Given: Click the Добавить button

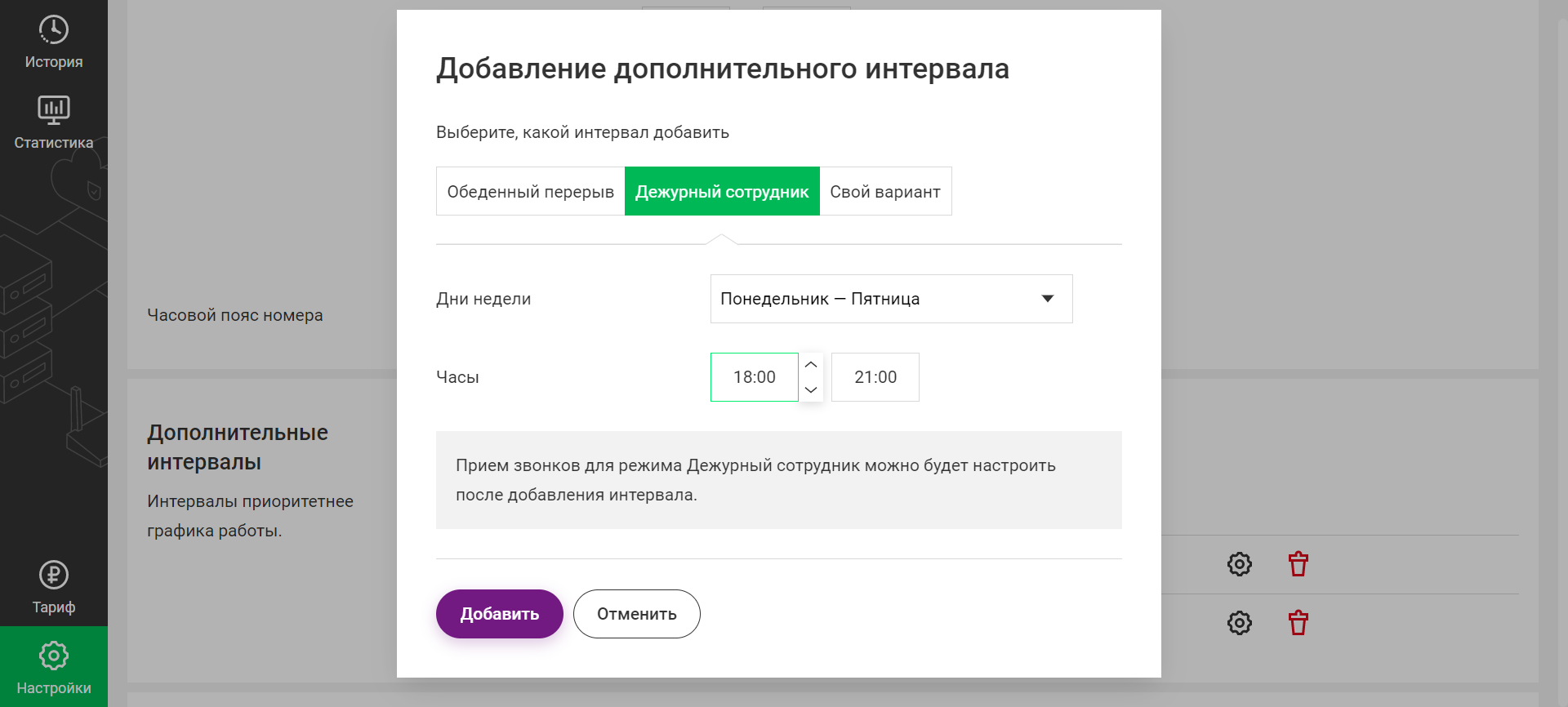Looking at the screenshot, I should [x=500, y=614].
